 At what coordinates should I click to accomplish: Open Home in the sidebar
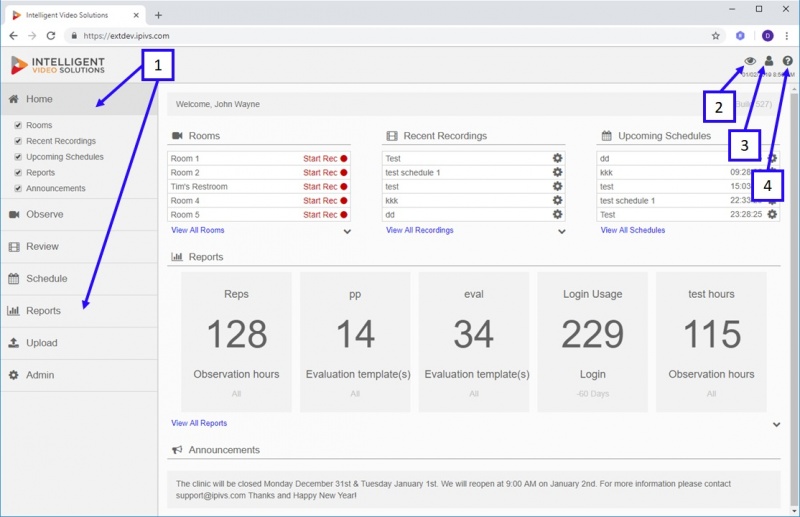pos(79,99)
